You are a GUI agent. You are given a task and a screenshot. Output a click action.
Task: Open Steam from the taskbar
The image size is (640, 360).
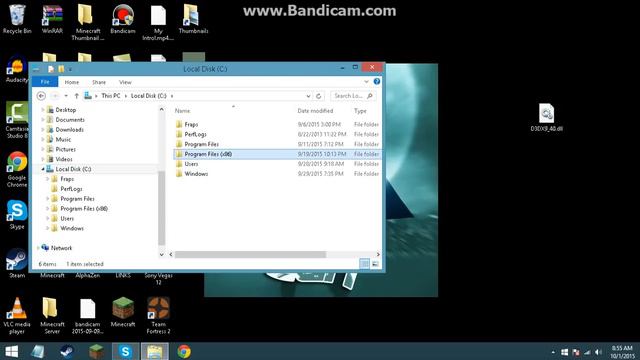(67, 351)
